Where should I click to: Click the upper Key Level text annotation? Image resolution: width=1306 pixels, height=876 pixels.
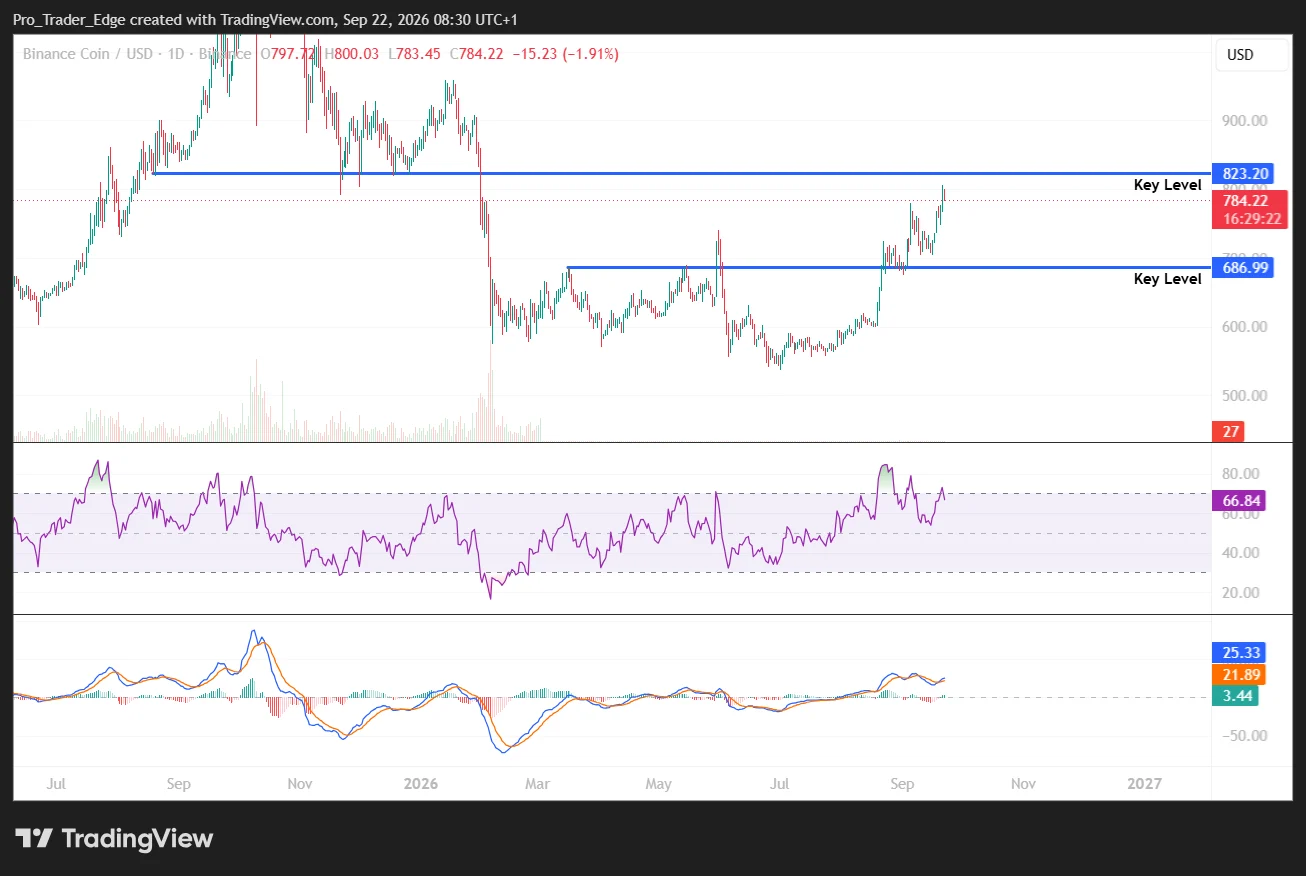point(1168,185)
